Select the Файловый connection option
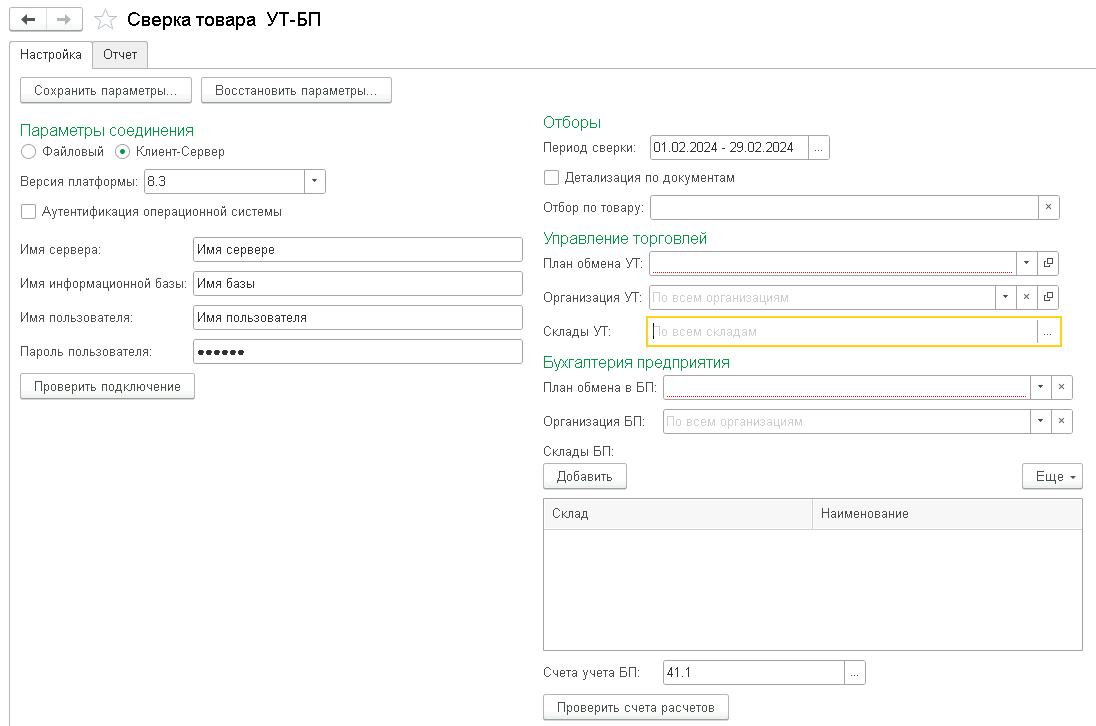This screenshot has height=726, width=1096. [29, 152]
